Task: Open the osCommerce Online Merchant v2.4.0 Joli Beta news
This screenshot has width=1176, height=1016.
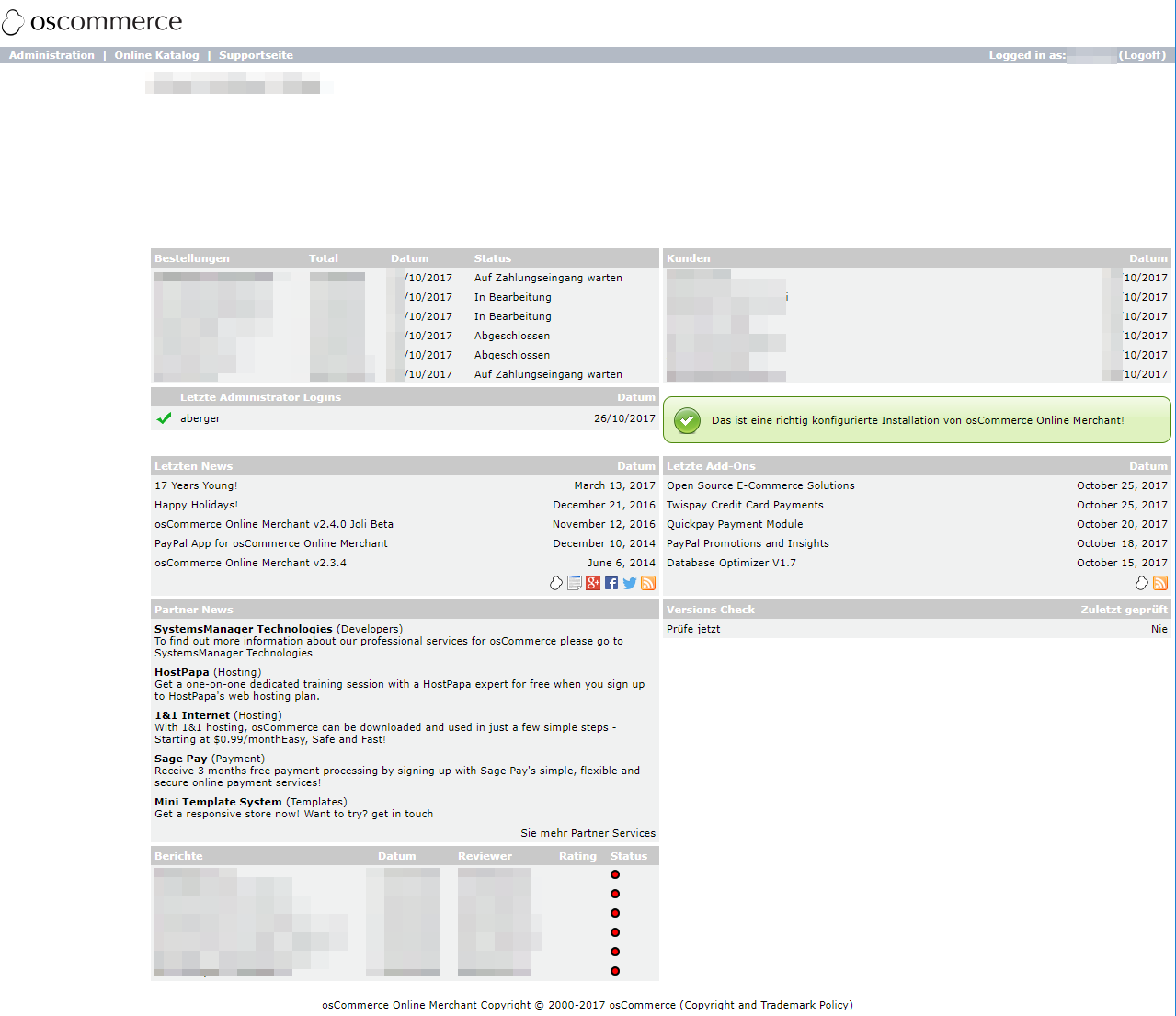Action: 274,524
